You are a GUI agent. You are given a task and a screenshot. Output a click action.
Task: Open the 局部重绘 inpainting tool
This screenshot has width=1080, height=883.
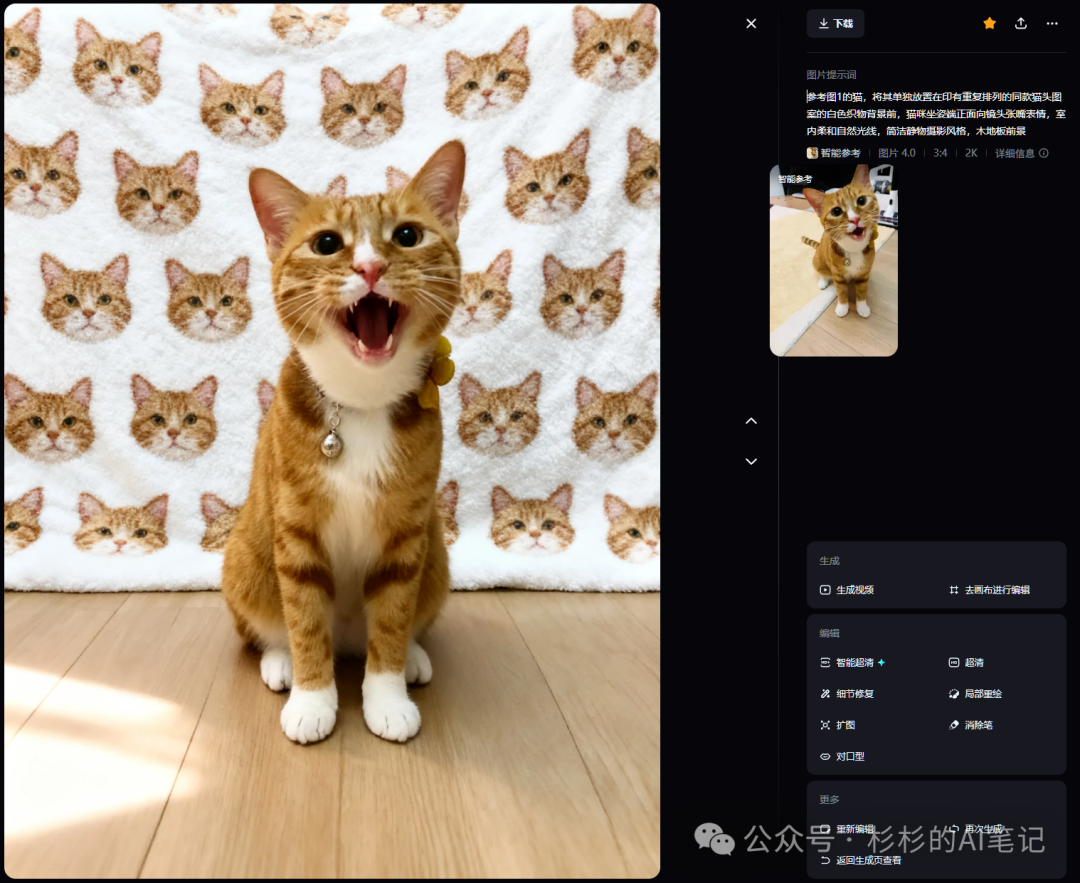click(975, 694)
